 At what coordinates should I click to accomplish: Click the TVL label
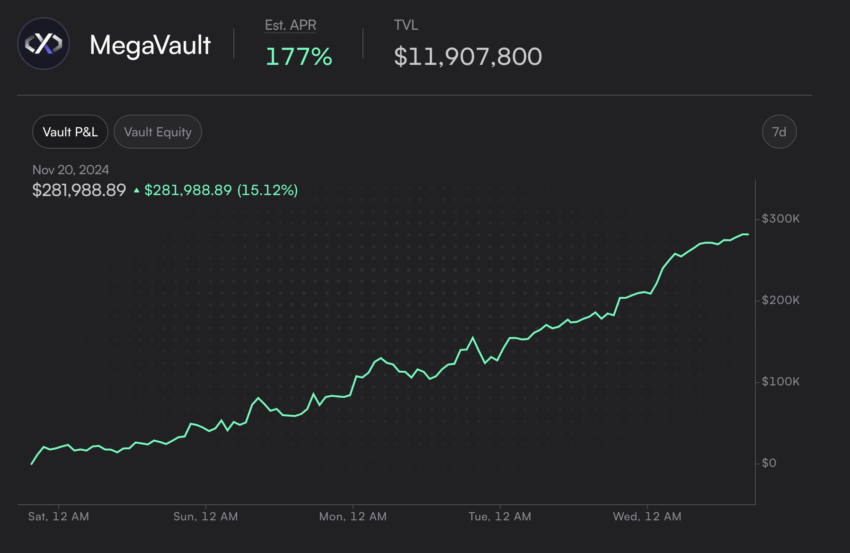[406, 25]
